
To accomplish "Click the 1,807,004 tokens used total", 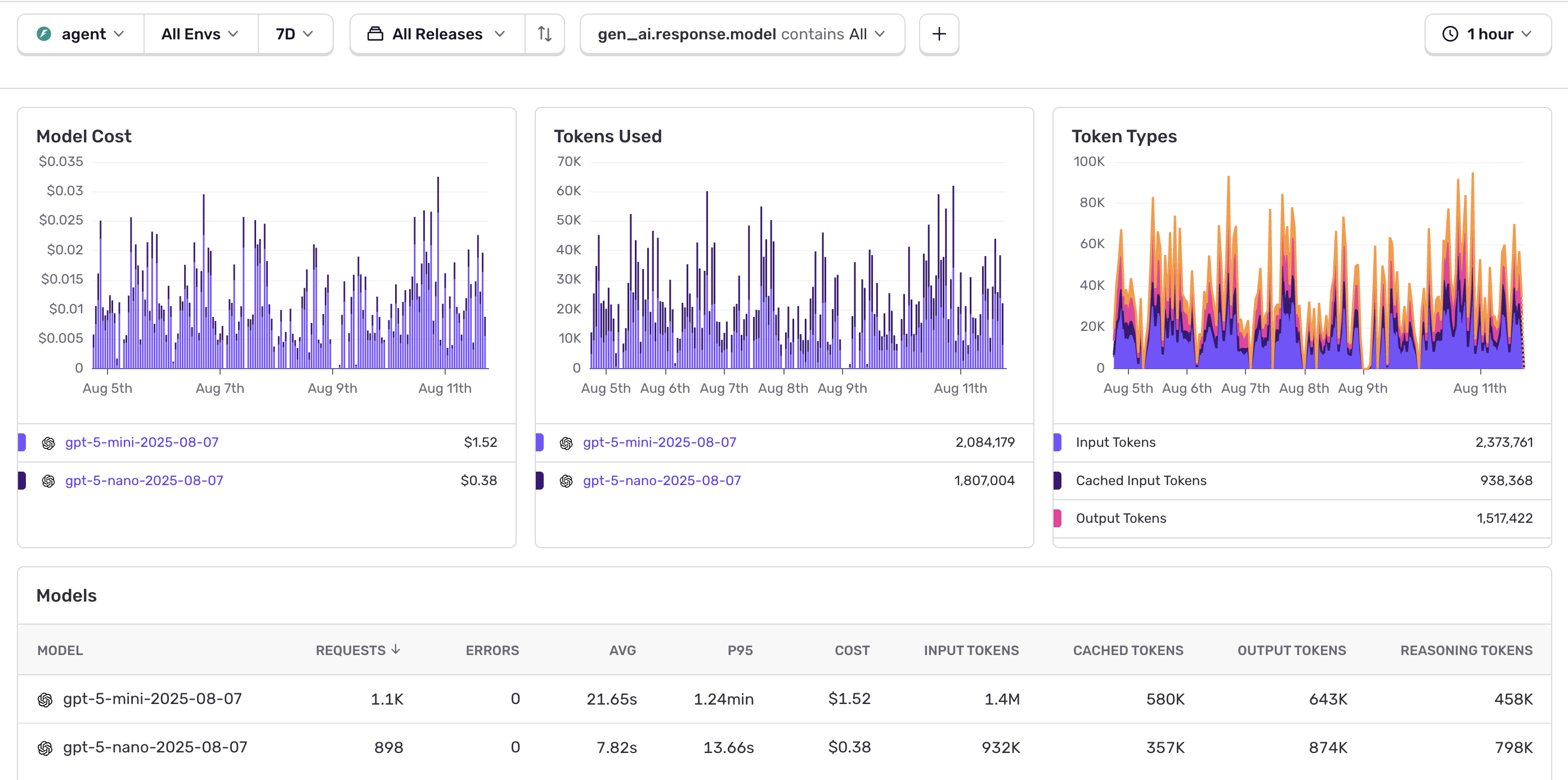I will [x=984, y=481].
